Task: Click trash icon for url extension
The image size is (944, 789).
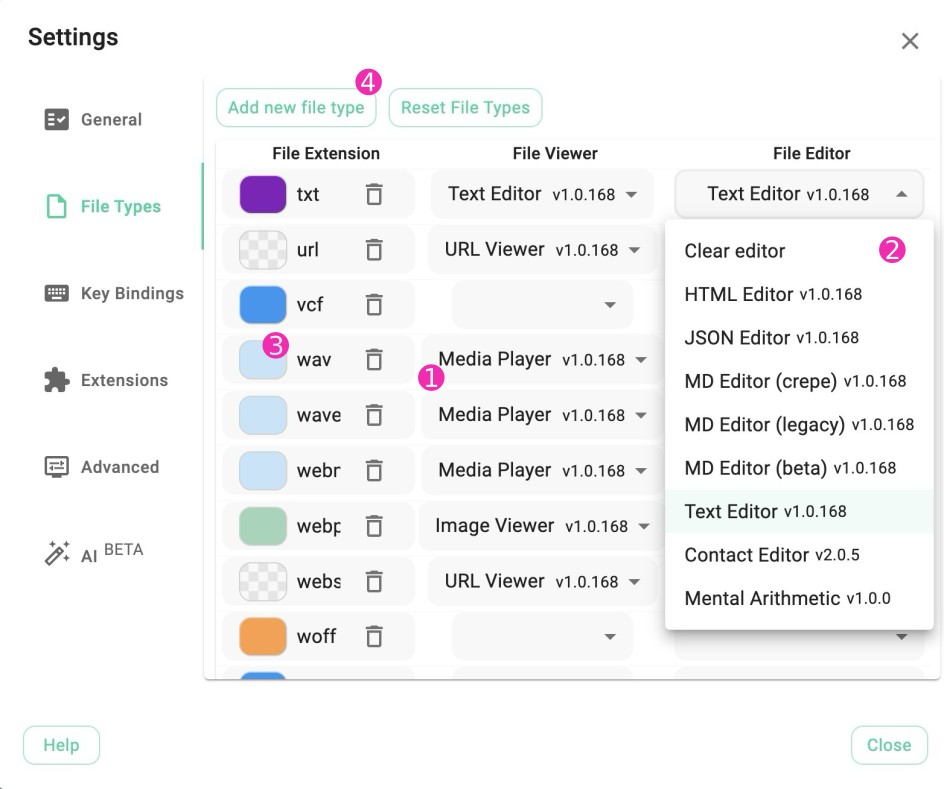Action: click(x=374, y=250)
